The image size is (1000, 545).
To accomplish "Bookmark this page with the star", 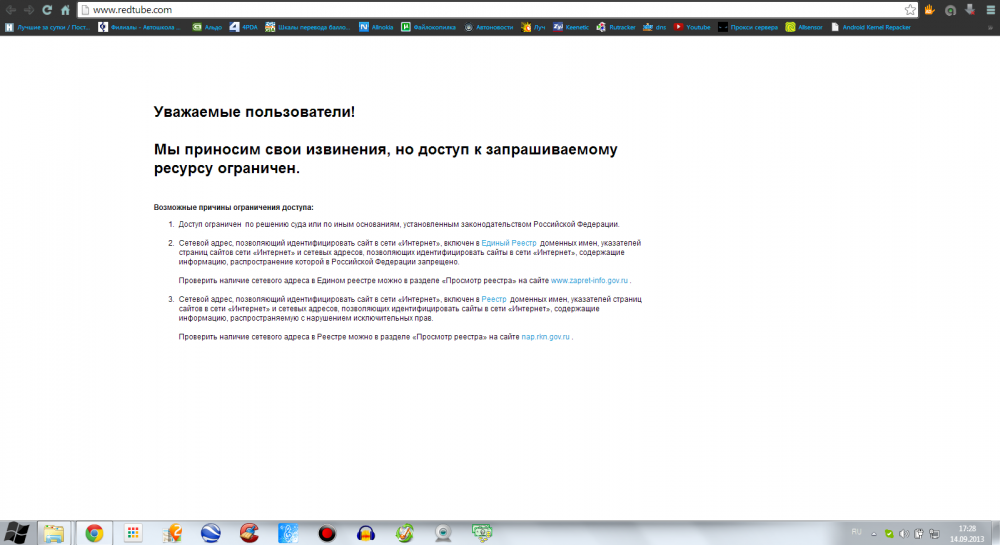I will pos(910,9).
